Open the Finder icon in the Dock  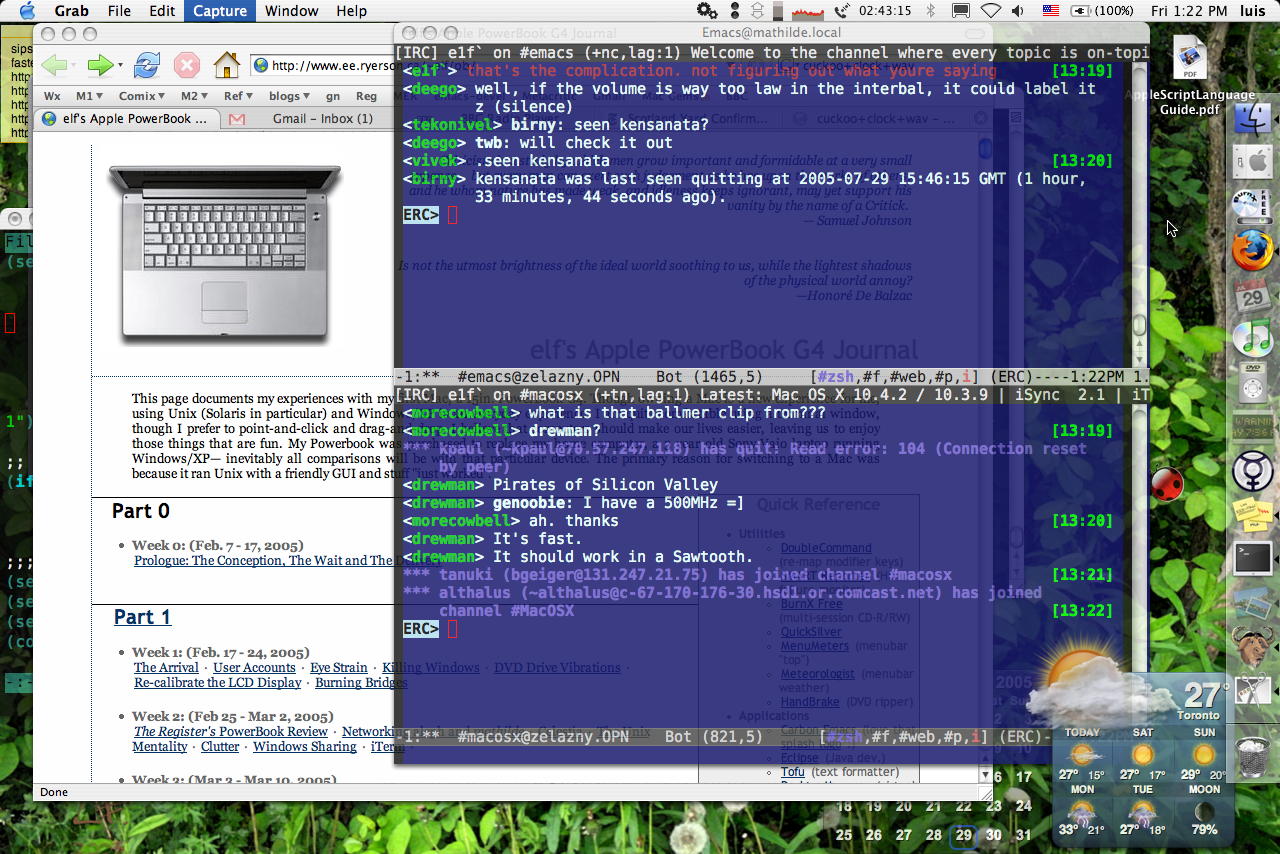tap(1252, 120)
